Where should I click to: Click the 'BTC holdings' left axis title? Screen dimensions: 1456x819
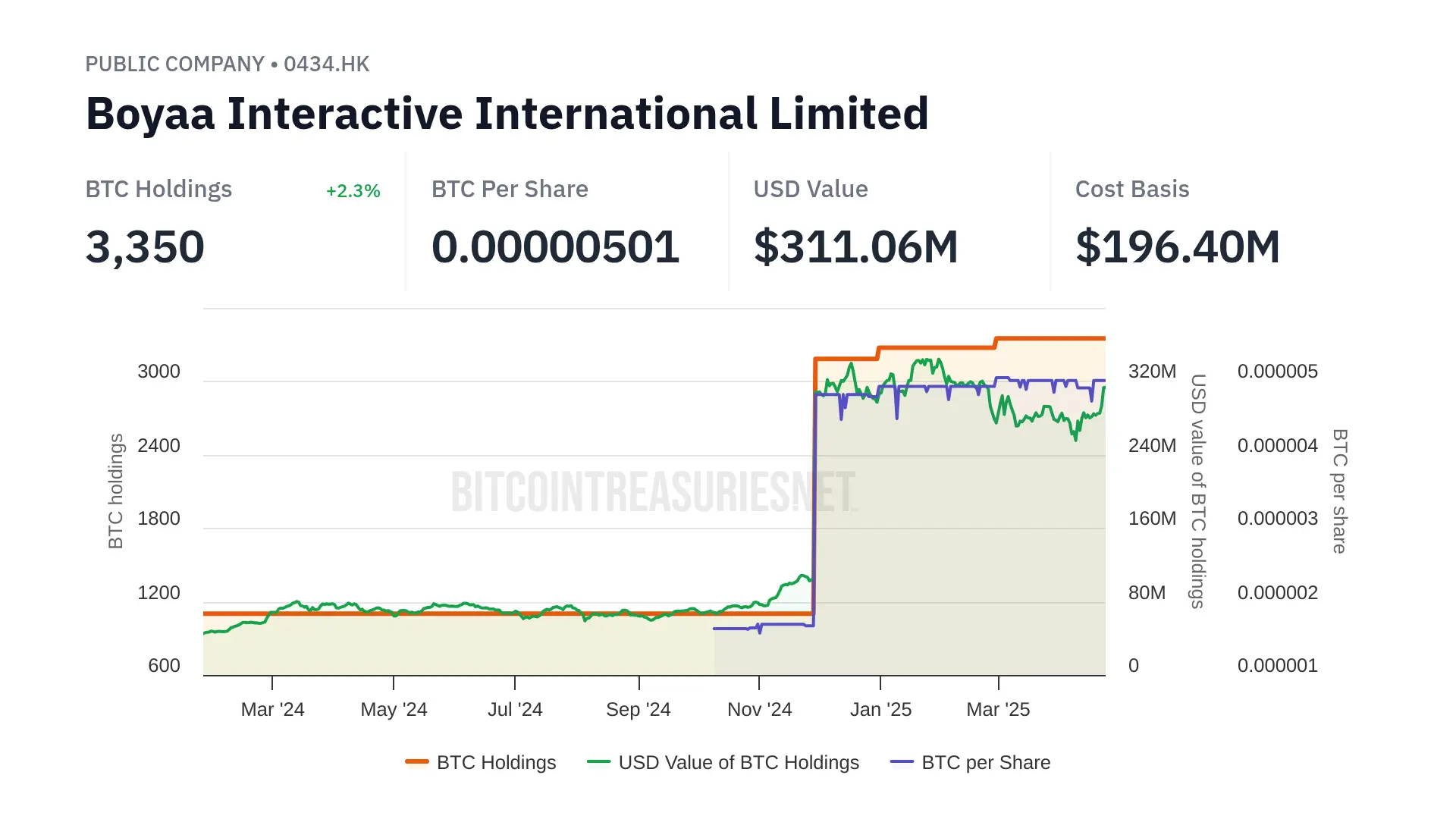coord(115,491)
